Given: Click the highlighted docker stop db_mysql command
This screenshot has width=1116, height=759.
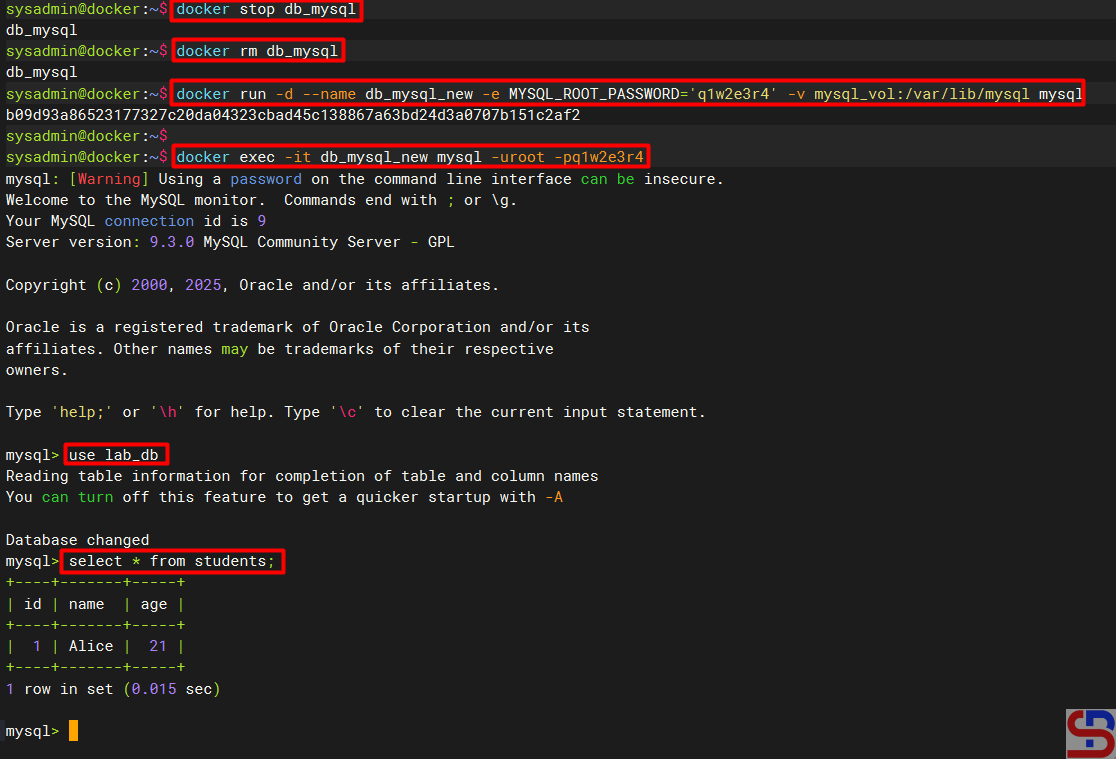Looking at the screenshot, I should (x=265, y=10).
